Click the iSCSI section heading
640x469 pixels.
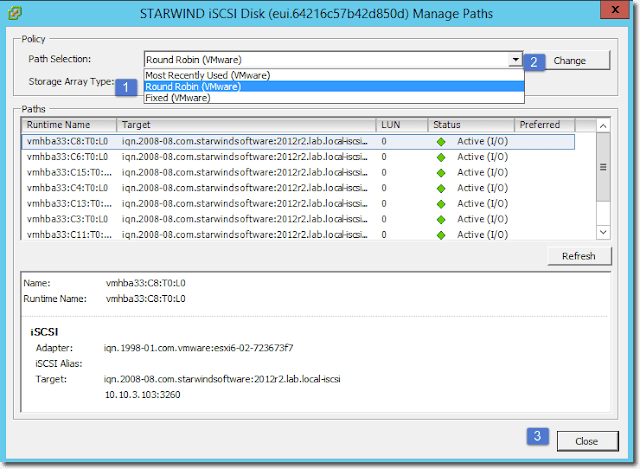[44, 332]
